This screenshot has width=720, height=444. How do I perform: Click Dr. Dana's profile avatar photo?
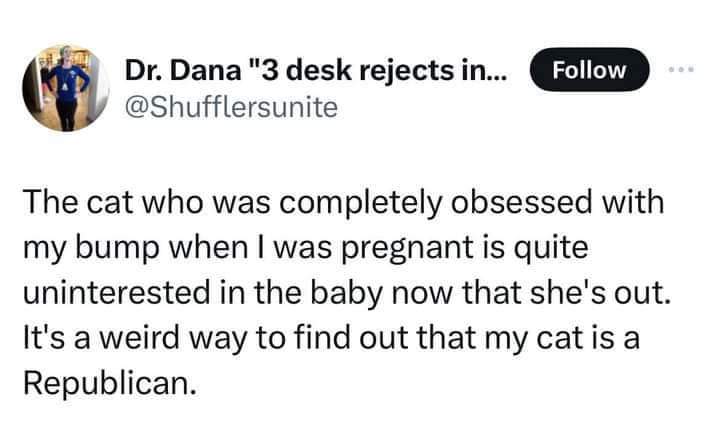click(x=66, y=88)
